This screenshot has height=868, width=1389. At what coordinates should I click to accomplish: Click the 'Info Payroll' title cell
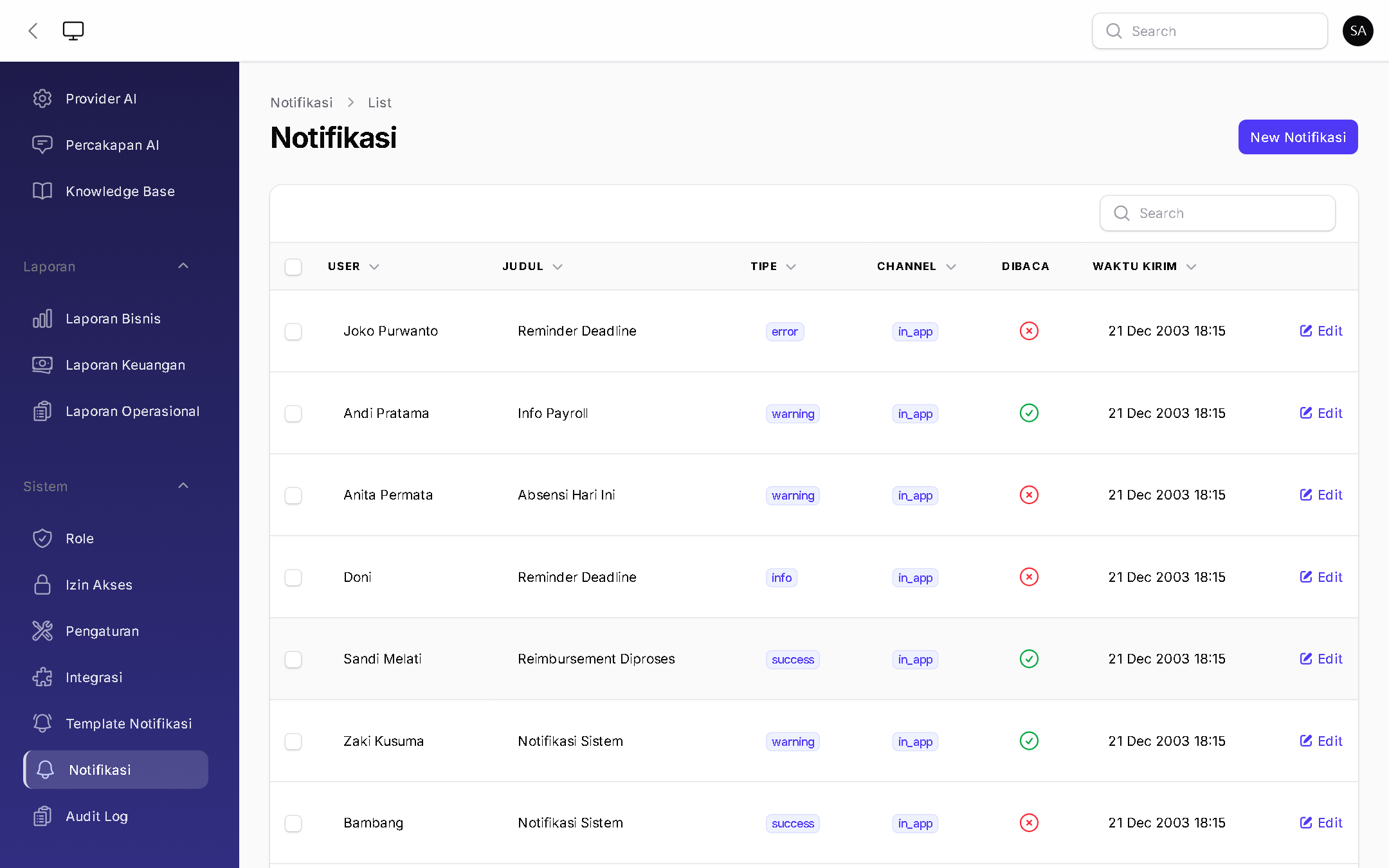(553, 413)
